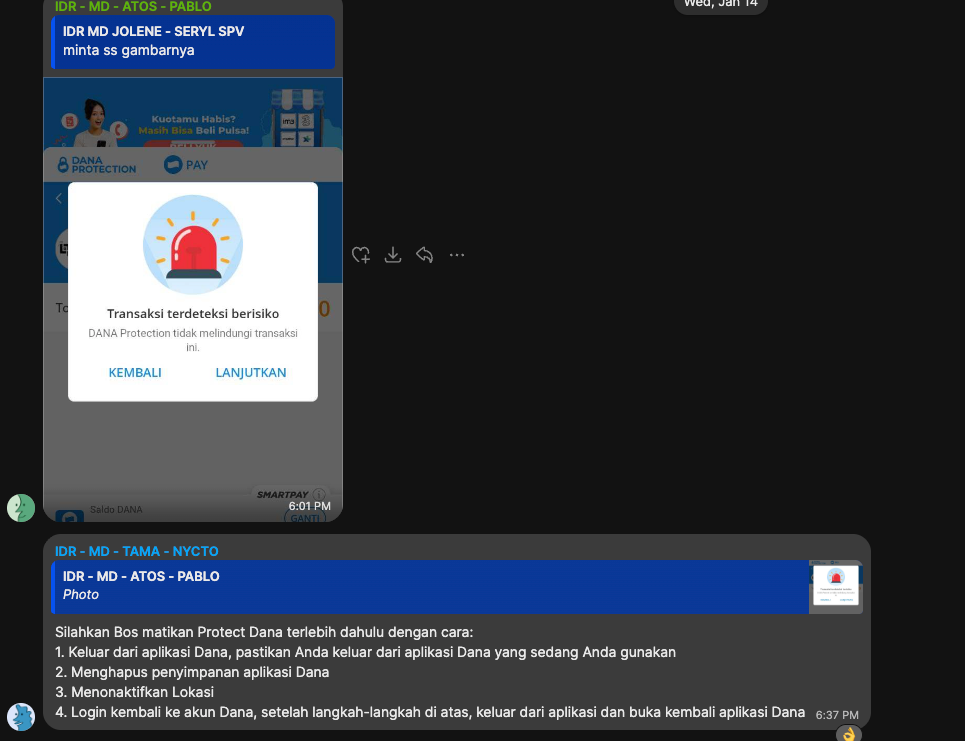Open the blue avatar profile of NYCTO
The height and width of the screenshot is (741, 965).
click(x=21, y=717)
